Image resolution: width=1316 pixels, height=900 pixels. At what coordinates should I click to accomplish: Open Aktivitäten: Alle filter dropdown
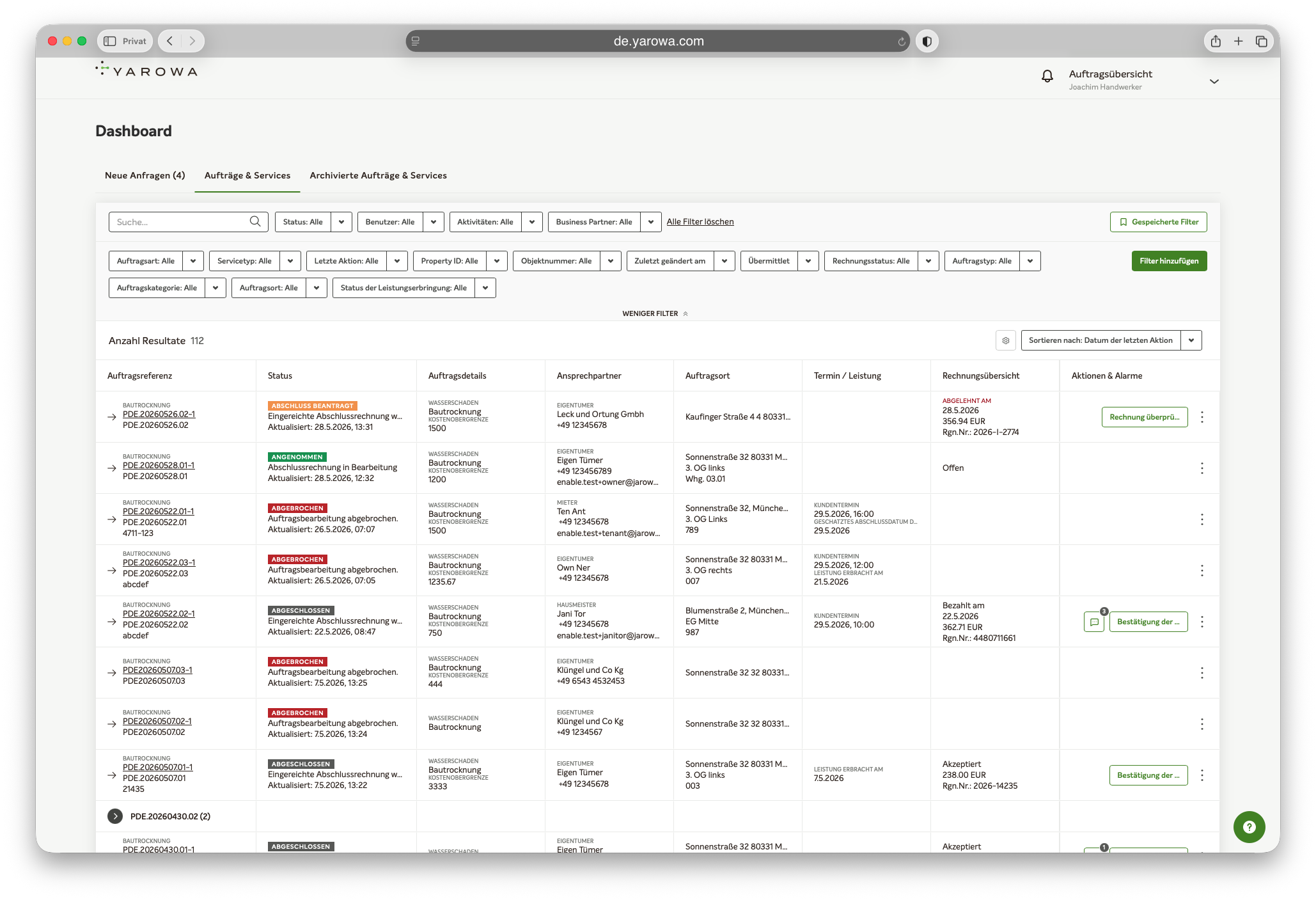pyautogui.click(x=496, y=222)
